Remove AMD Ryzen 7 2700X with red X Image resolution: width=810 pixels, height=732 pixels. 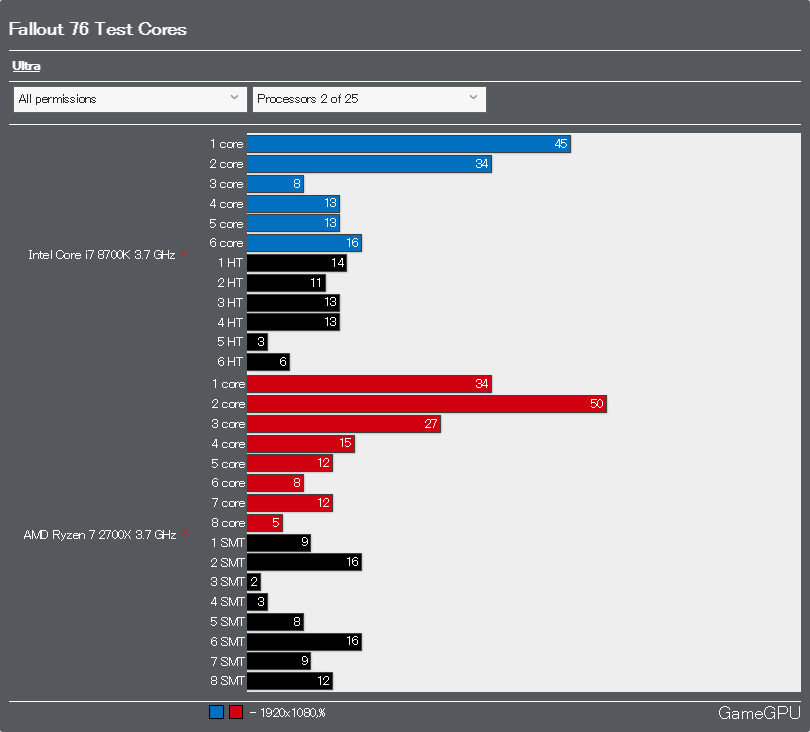tap(185, 533)
